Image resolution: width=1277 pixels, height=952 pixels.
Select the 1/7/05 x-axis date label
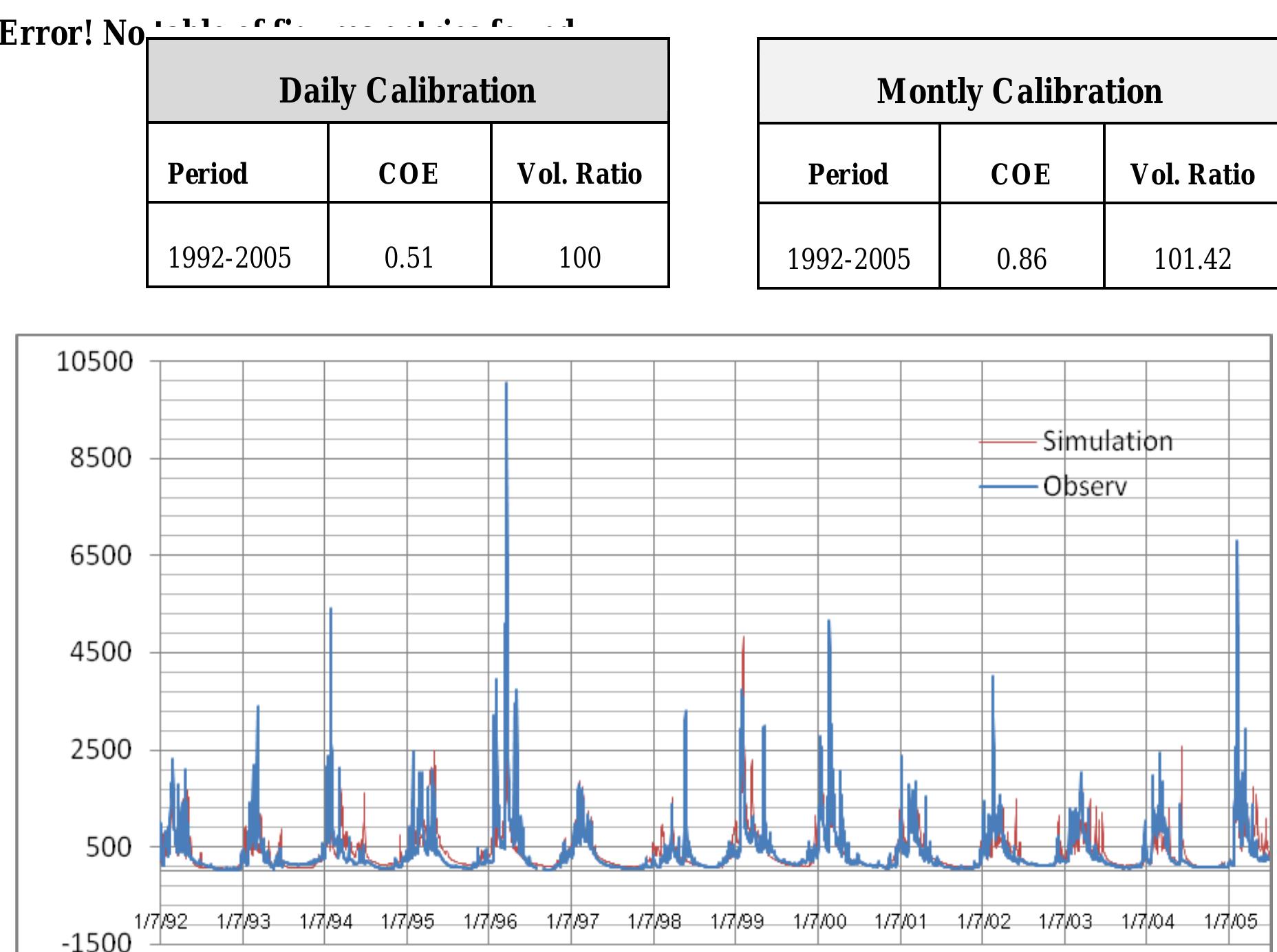pyautogui.click(x=1230, y=921)
